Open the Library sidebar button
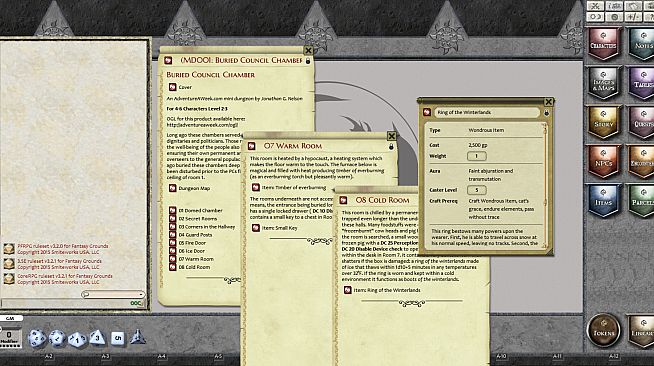 [x=641, y=331]
